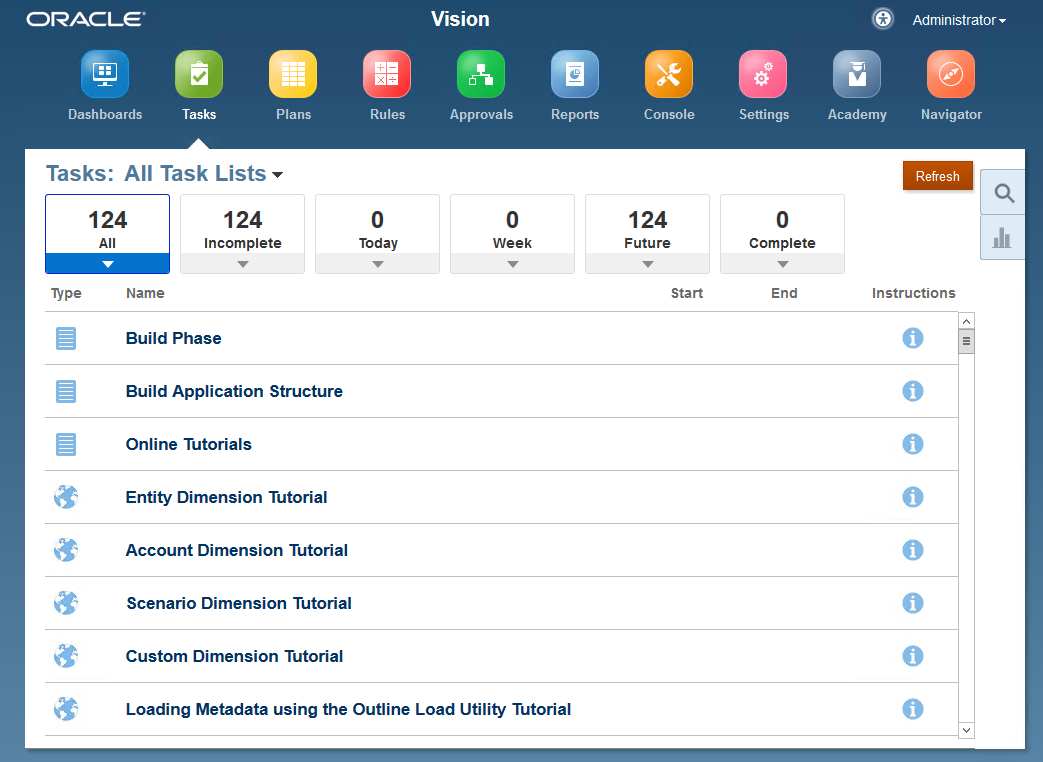Viewport: 1043px width, 762px height.
Task: Show instructions for Loading Metadata Tutorial
Action: (913, 709)
